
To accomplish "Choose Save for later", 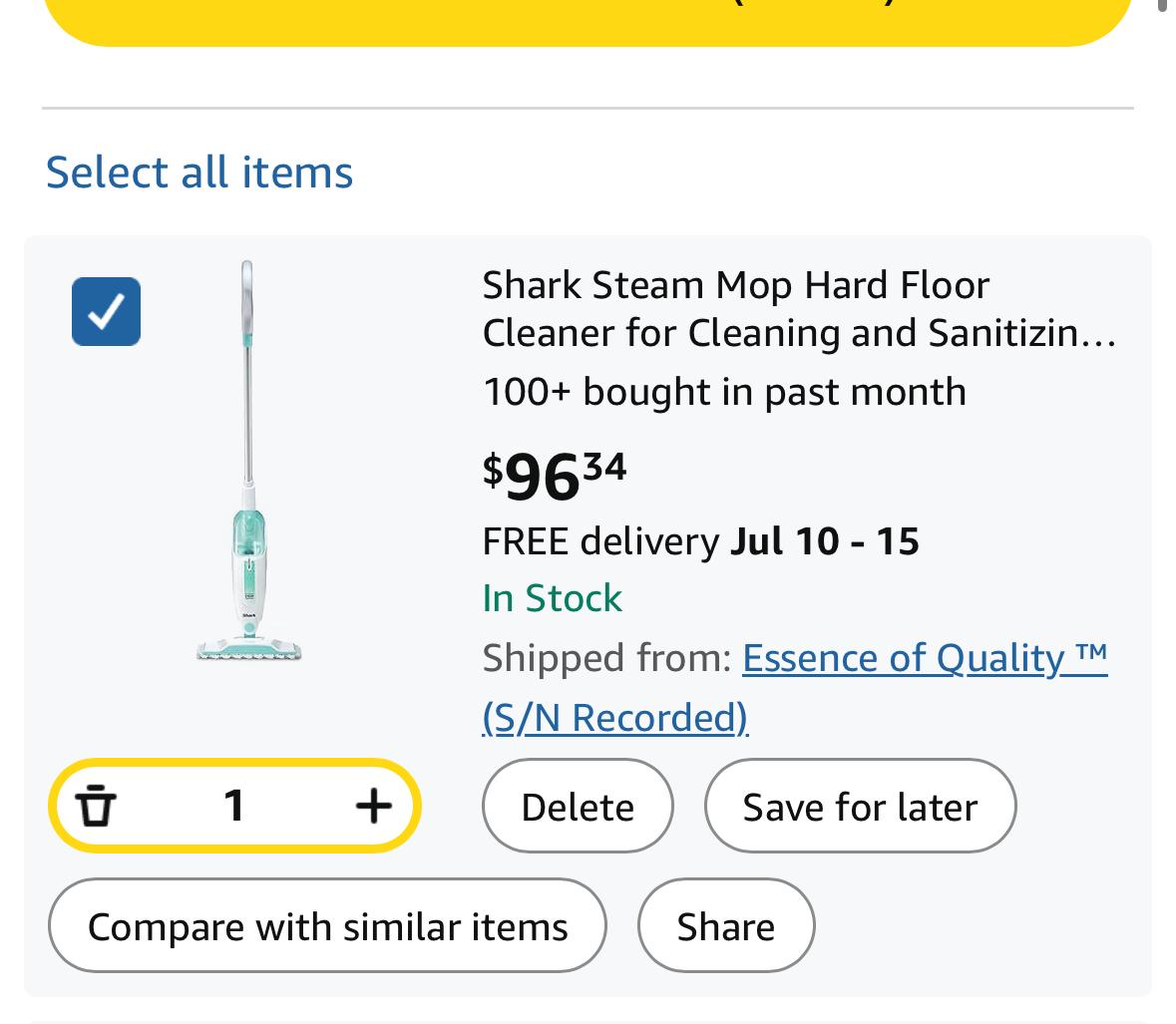I will click(860, 806).
